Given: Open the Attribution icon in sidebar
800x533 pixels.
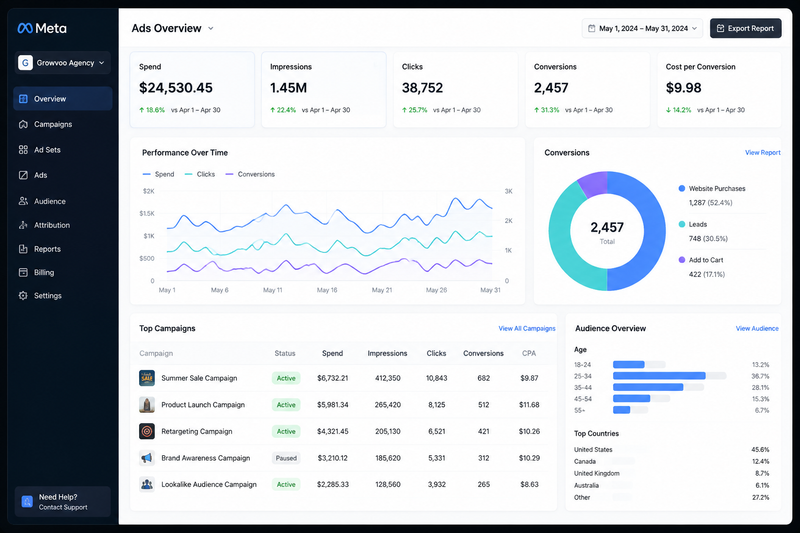Looking at the screenshot, I should coord(23,225).
